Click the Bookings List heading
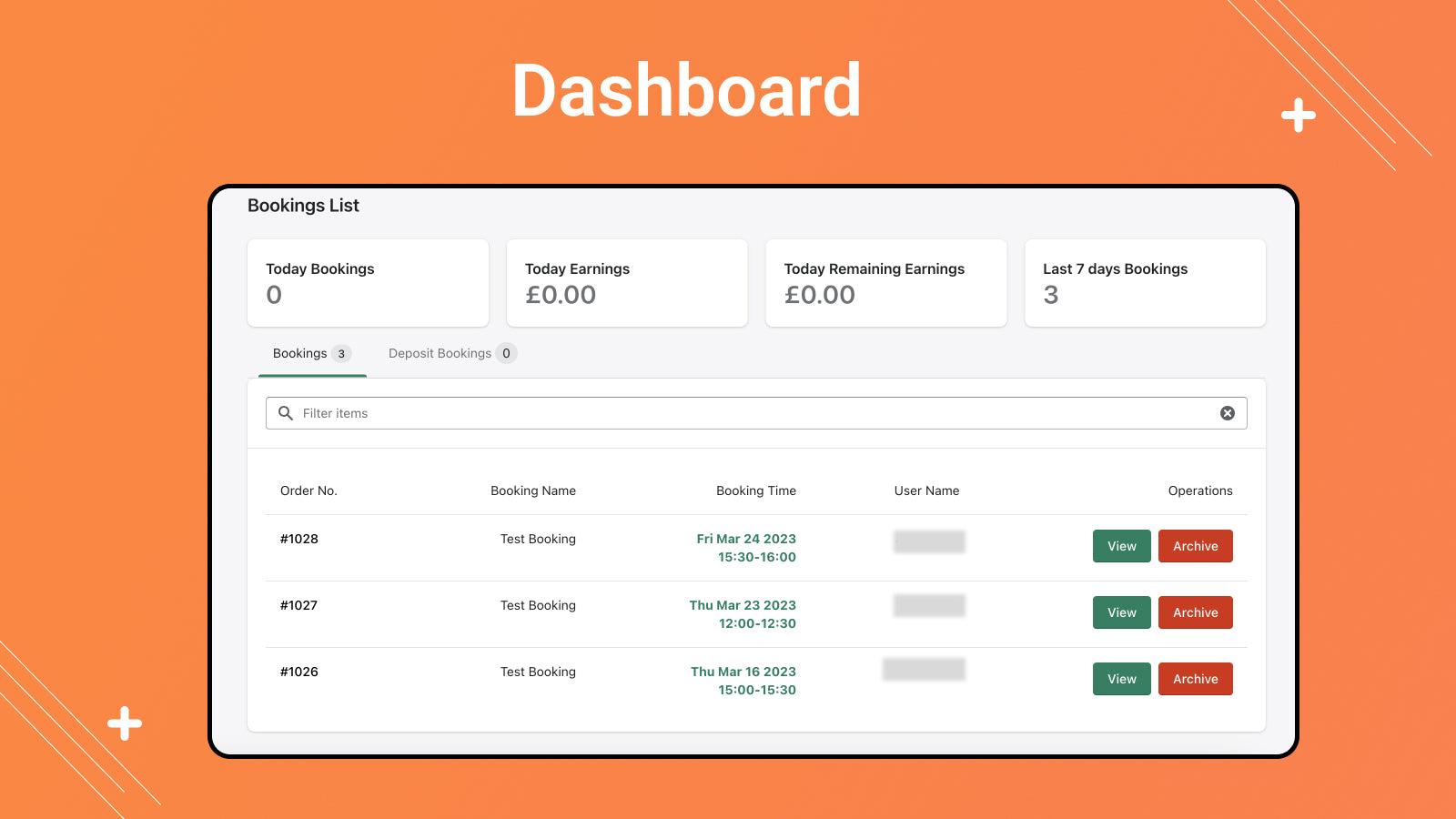This screenshot has width=1456, height=819. pos(304,206)
